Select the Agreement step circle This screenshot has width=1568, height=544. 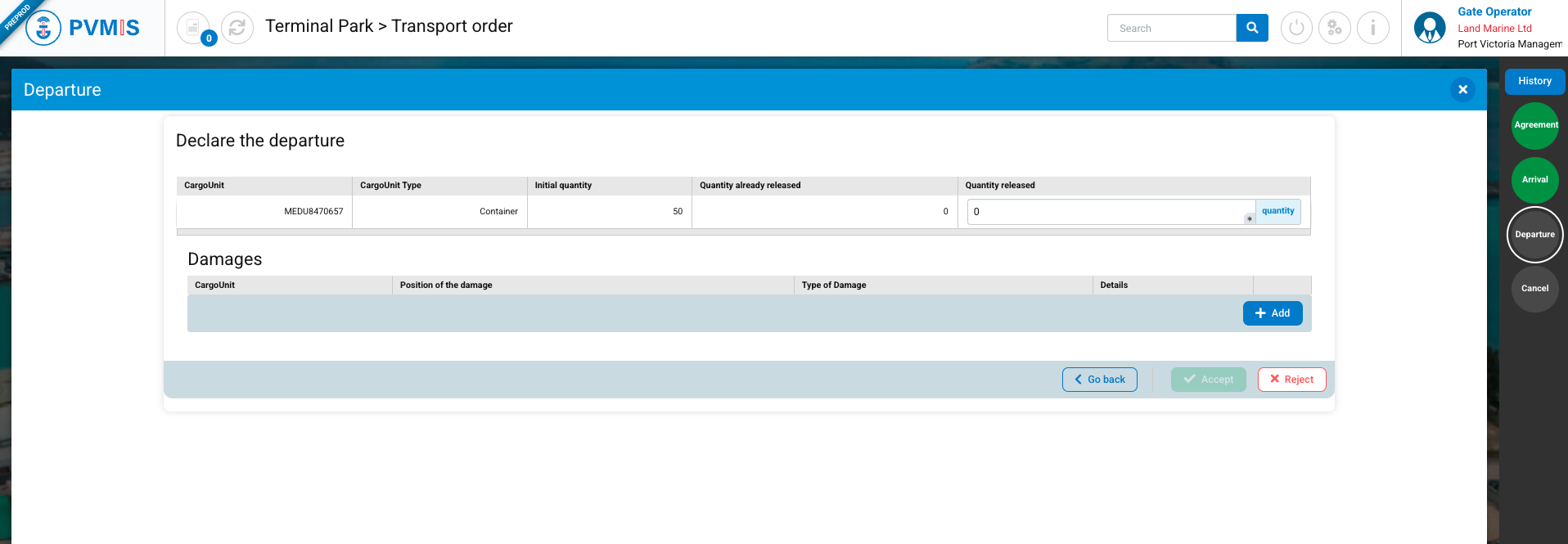tap(1534, 125)
